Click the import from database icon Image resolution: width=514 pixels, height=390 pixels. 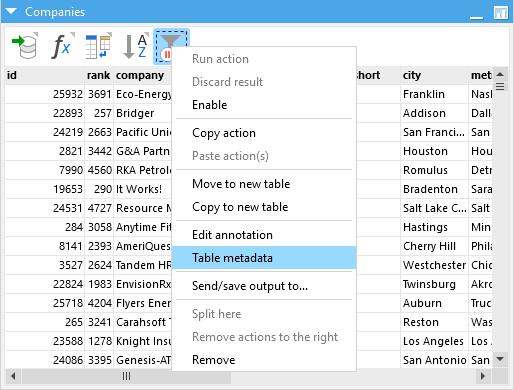pyautogui.click(x=24, y=46)
